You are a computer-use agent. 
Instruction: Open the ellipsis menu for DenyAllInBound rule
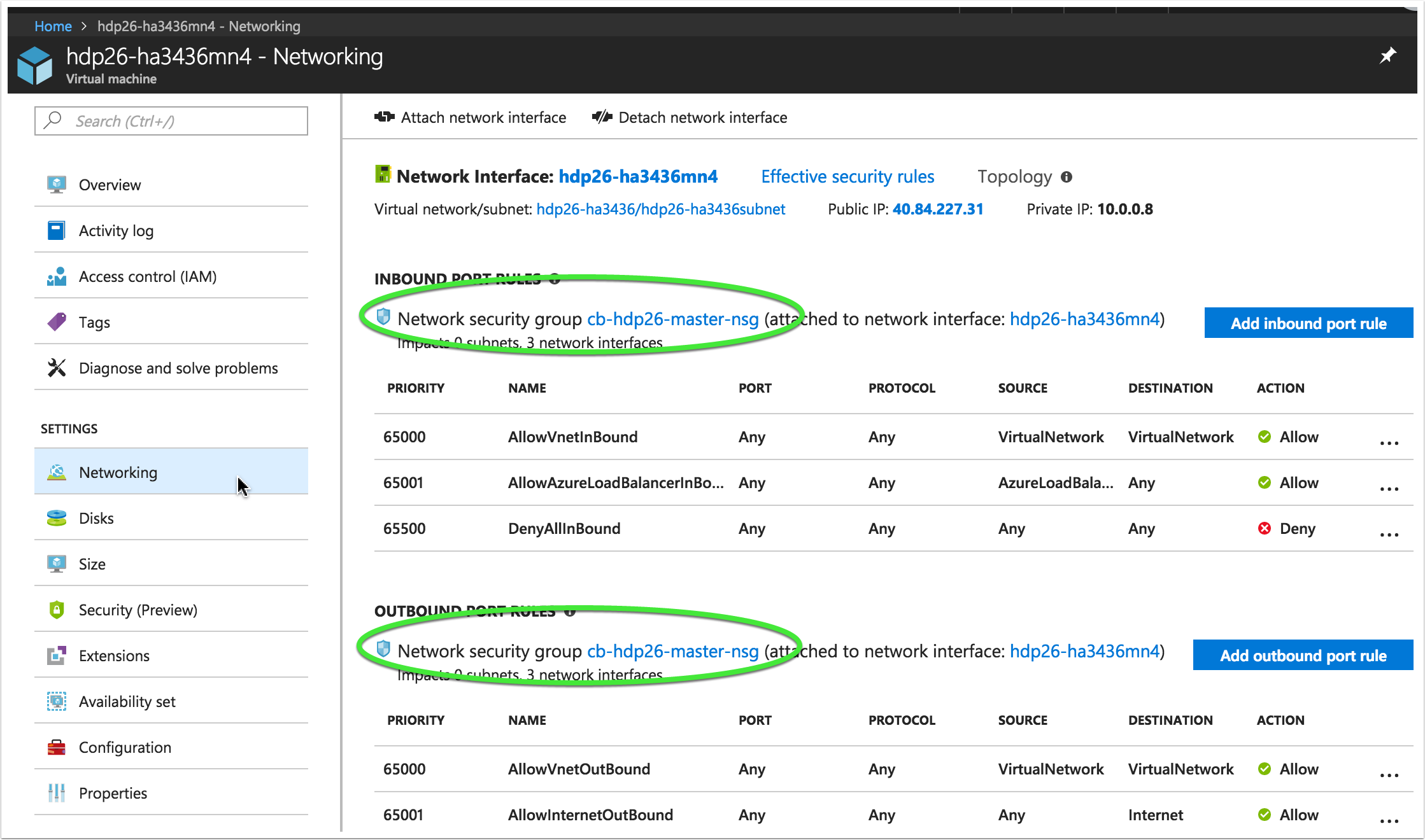click(x=1389, y=535)
